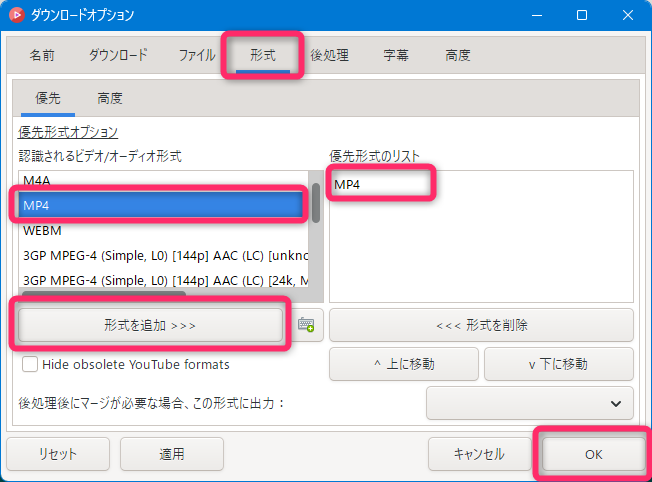Confirm the dialog with the OK button

(x=593, y=453)
